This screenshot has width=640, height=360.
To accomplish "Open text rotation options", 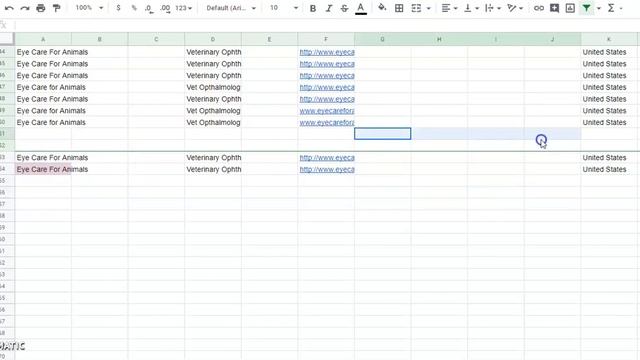I will 515,8.
